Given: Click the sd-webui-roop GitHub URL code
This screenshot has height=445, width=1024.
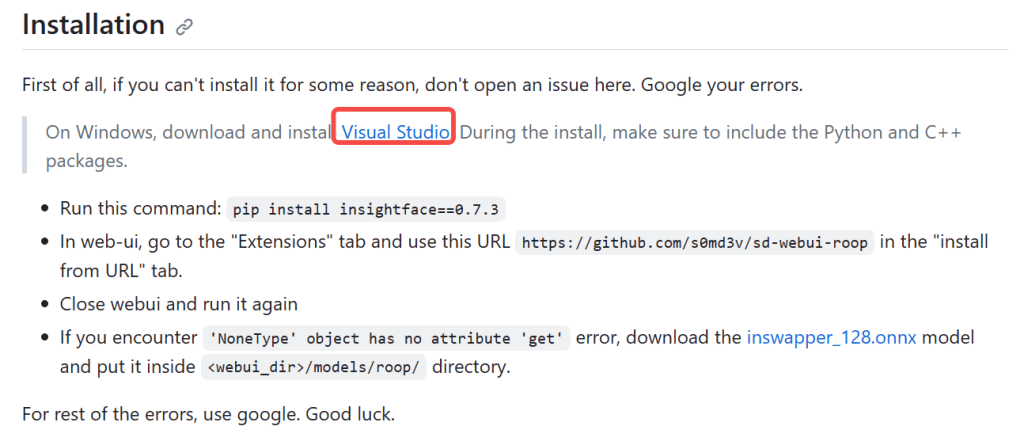Looking at the screenshot, I should click(695, 243).
